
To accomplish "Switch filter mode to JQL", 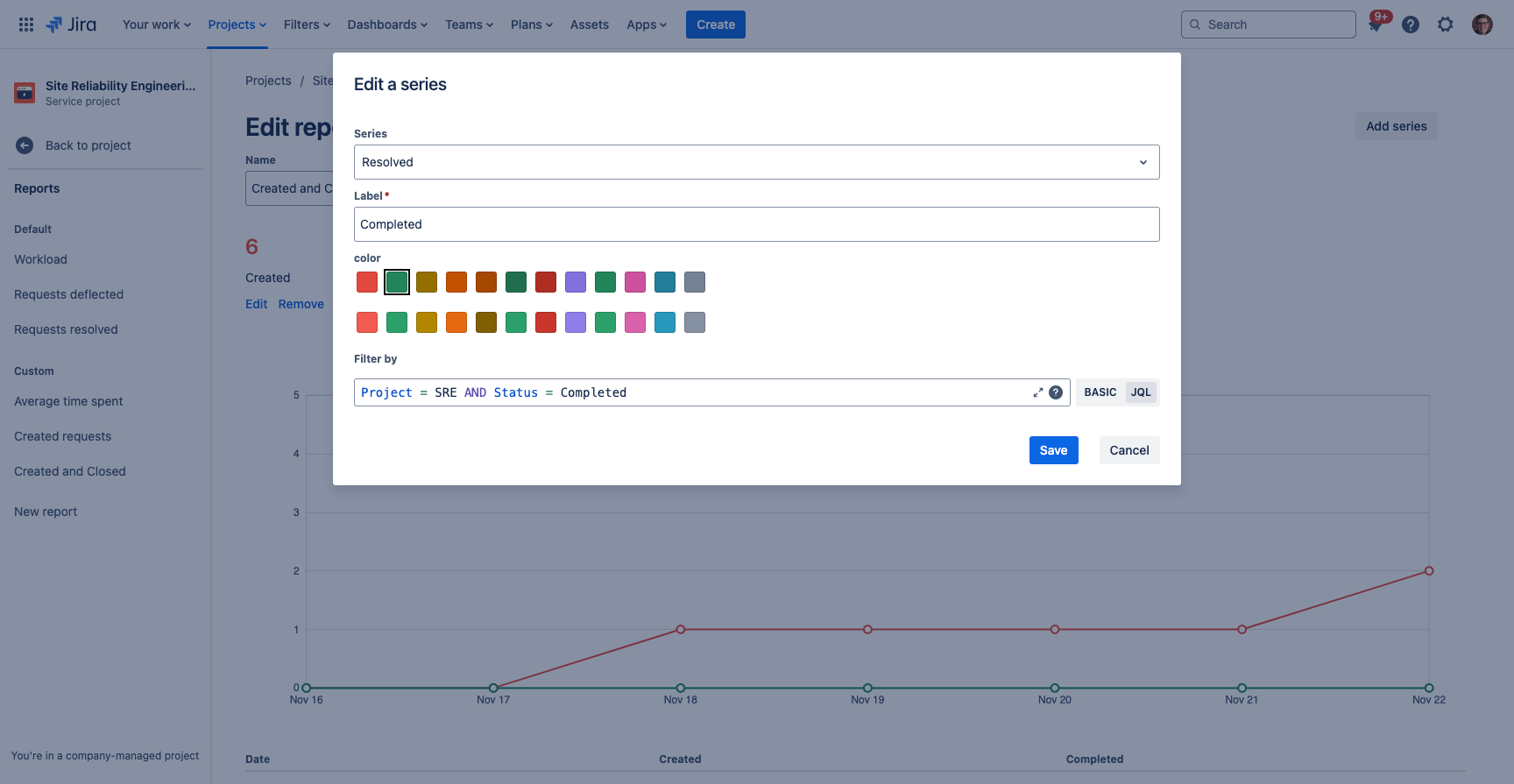I will 1141,392.
